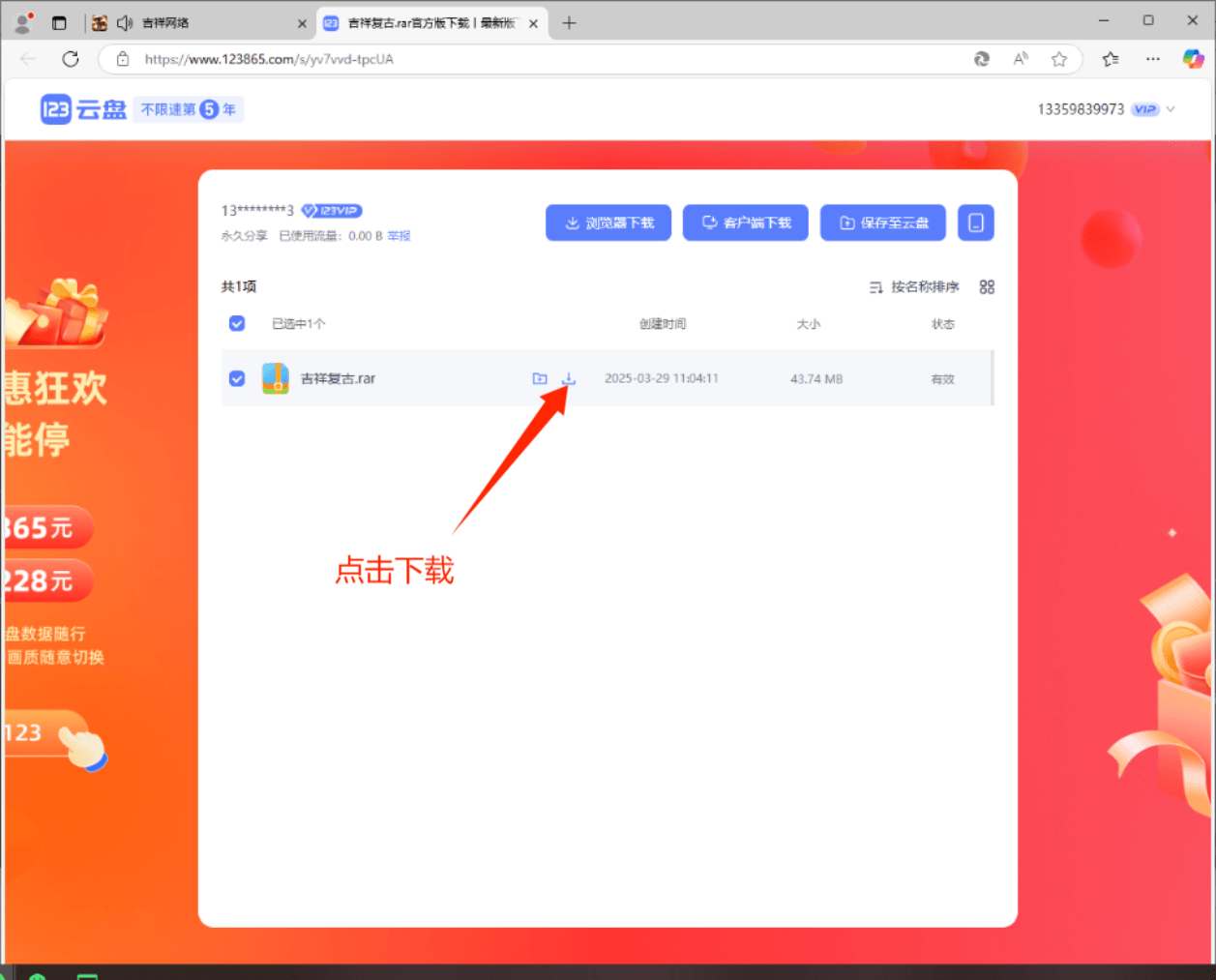Uncheck the 吉祥复古.rar checkbox
The height and width of the screenshot is (980, 1216).
237,378
